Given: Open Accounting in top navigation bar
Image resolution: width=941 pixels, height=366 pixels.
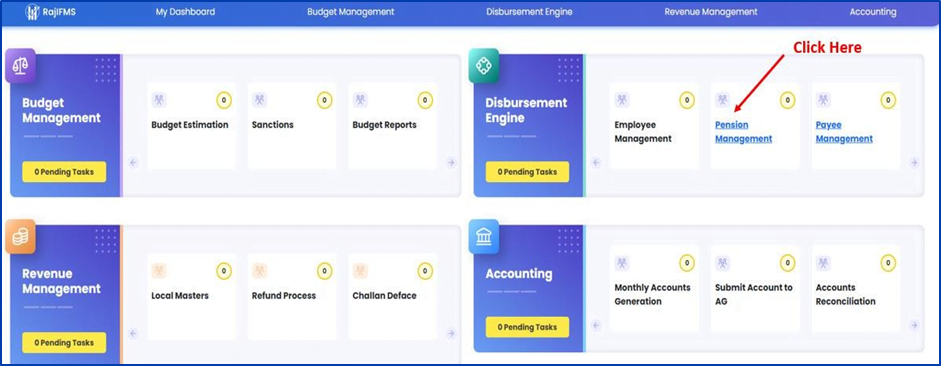Looking at the screenshot, I should pos(873,12).
